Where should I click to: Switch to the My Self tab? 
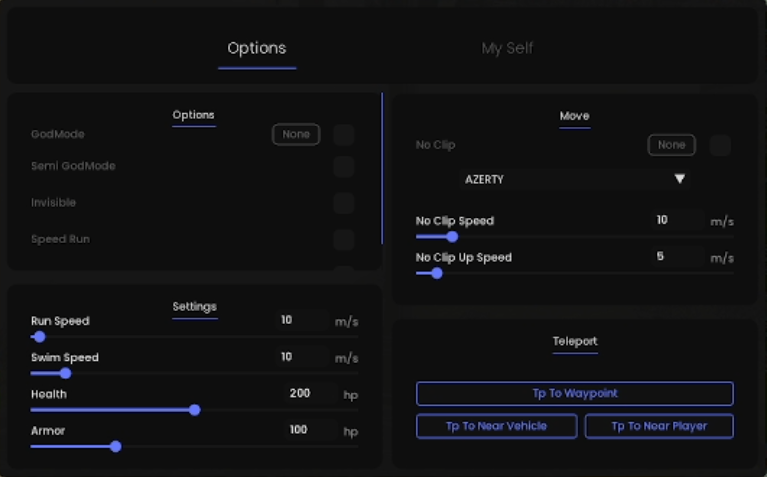507,48
